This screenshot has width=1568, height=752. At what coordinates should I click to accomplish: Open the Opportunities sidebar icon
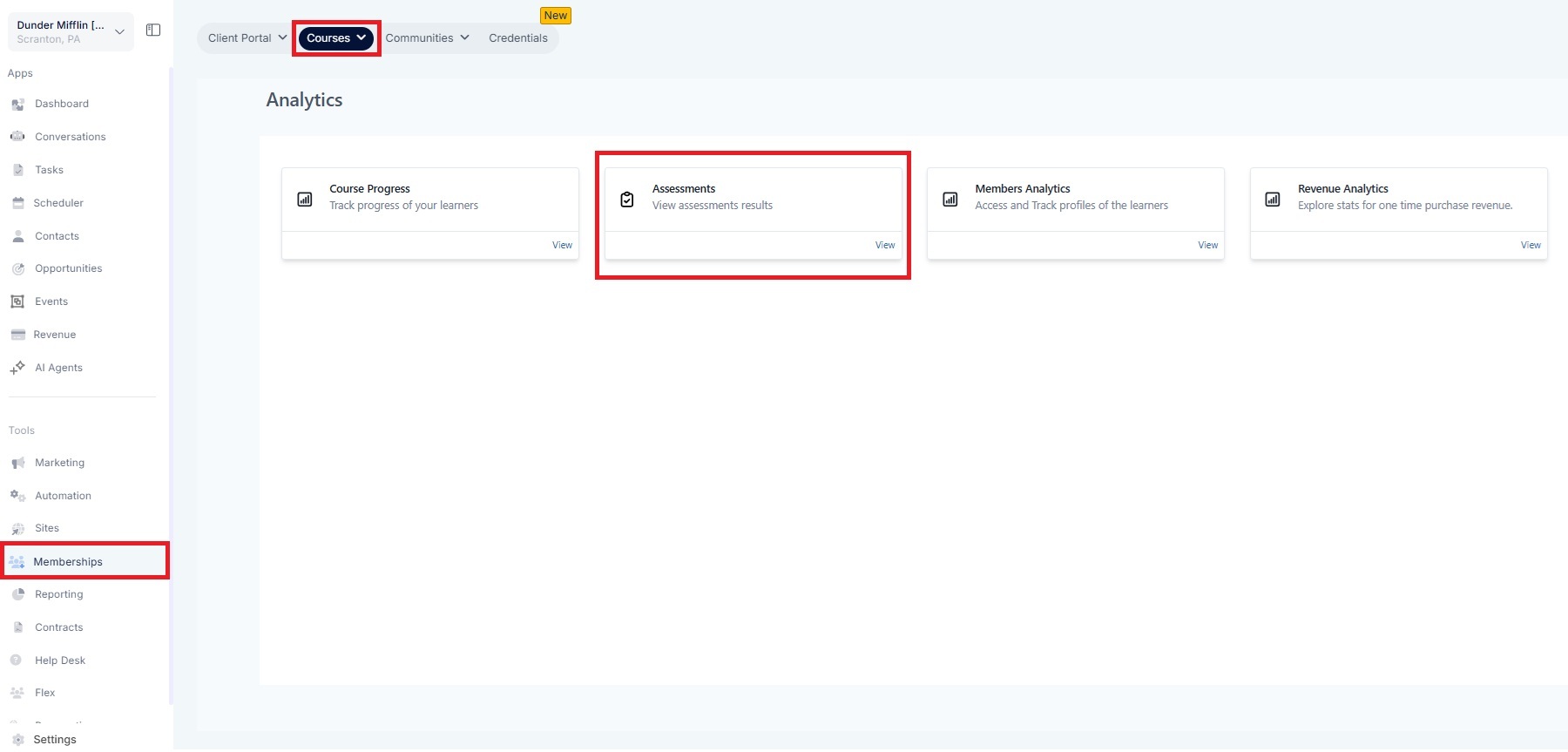pyautogui.click(x=17, y=269)
